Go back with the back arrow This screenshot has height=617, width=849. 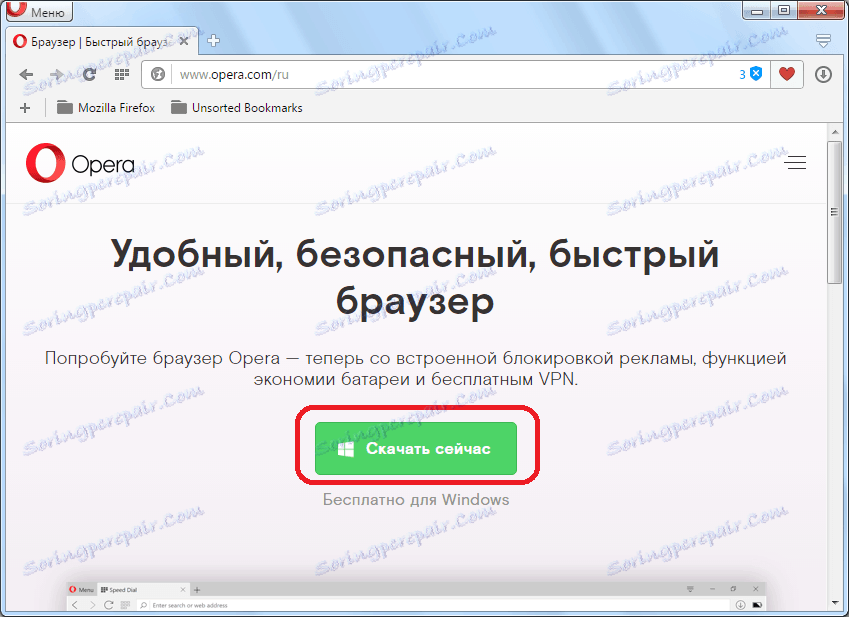26,75
